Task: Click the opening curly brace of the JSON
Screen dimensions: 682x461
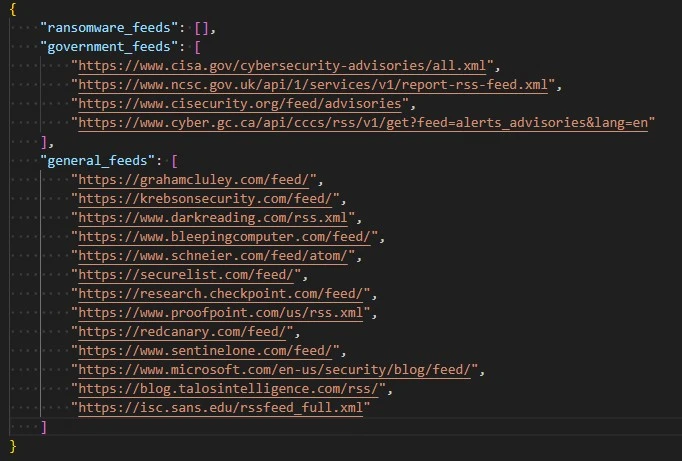Action: tap(13, 9)
